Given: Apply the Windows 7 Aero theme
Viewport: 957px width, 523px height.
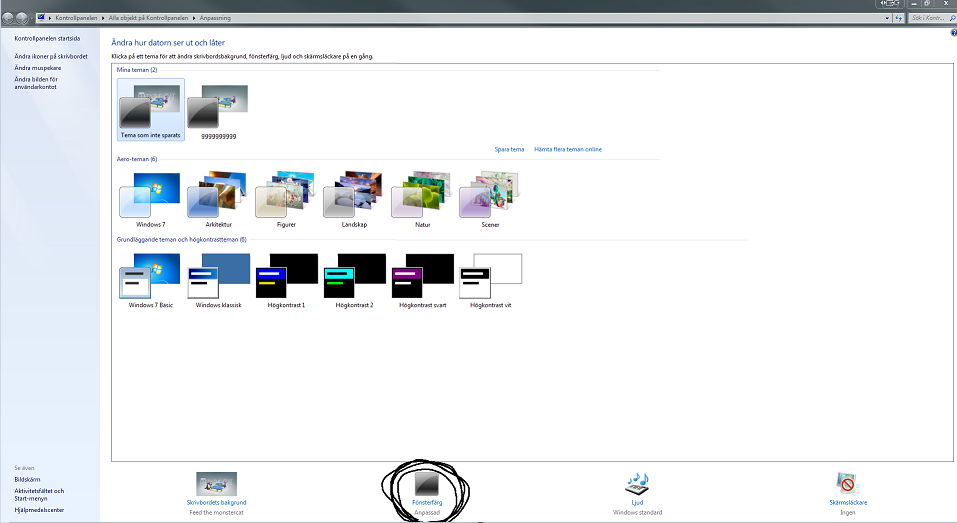Looking at the screenshot, I should (151, 200).
